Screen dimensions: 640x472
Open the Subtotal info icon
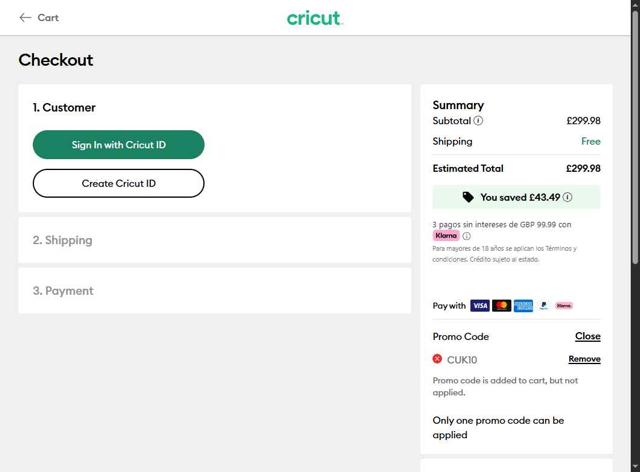tap(478, 121)
